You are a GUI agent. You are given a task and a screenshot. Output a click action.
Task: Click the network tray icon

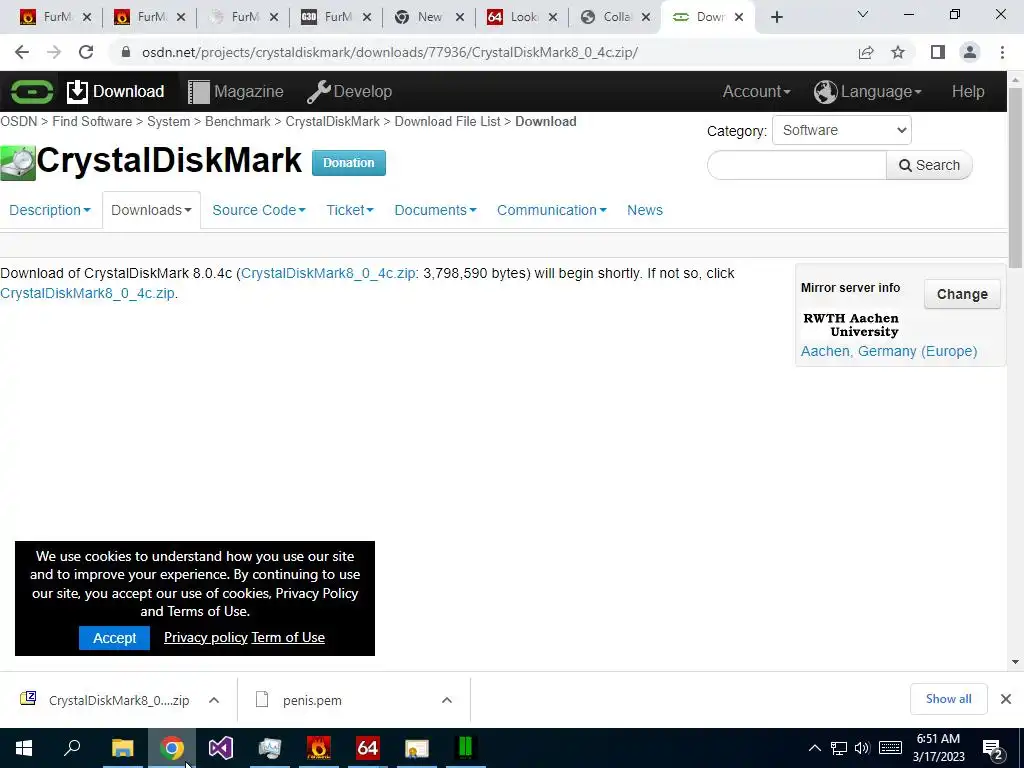click(839, 748)
